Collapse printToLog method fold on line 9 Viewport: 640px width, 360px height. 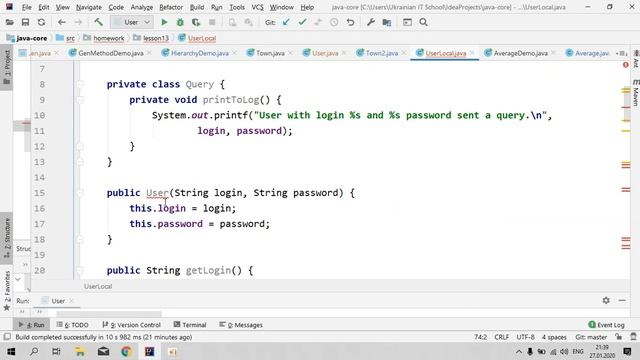(x=80, y=100)
